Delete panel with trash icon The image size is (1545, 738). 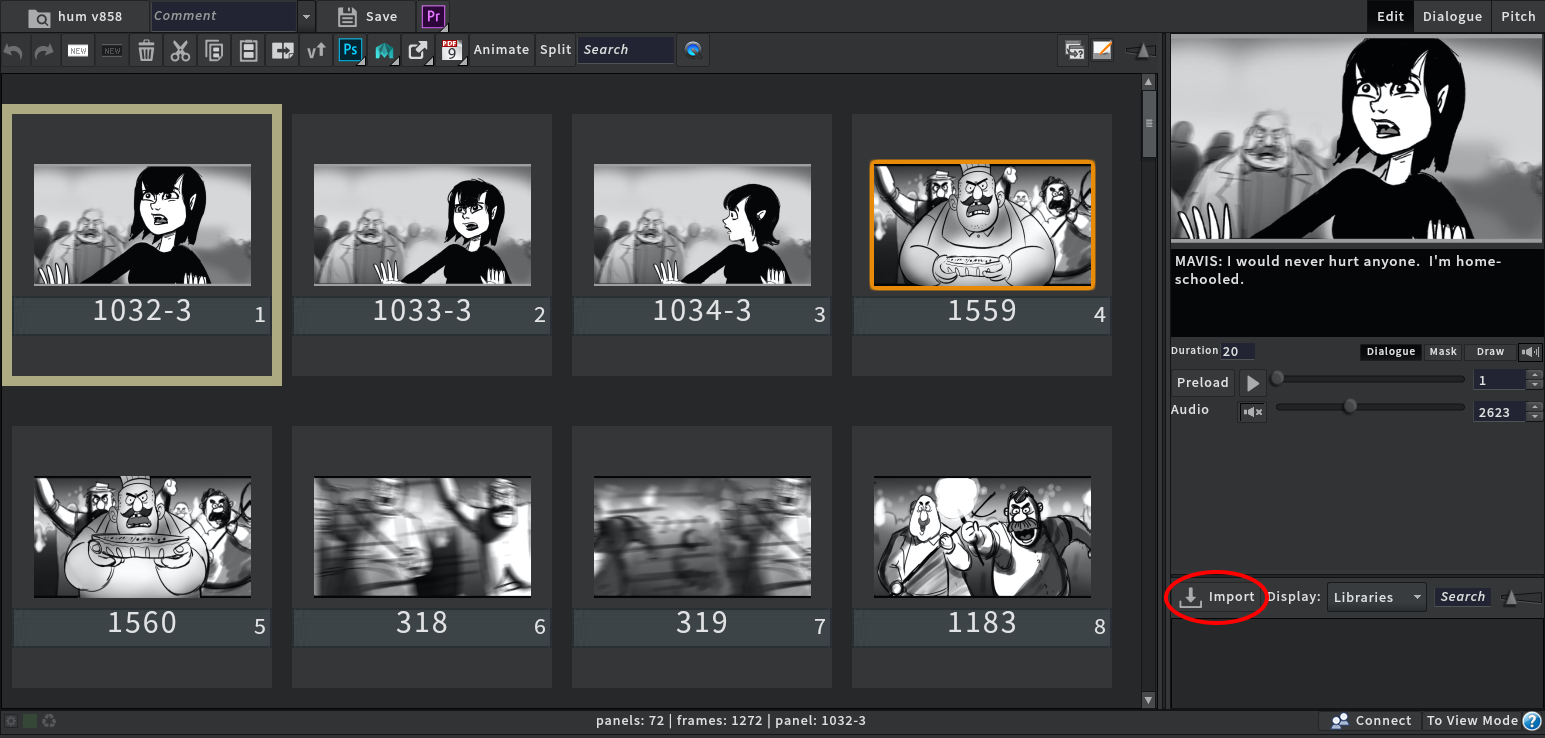[x=146, y=50]
